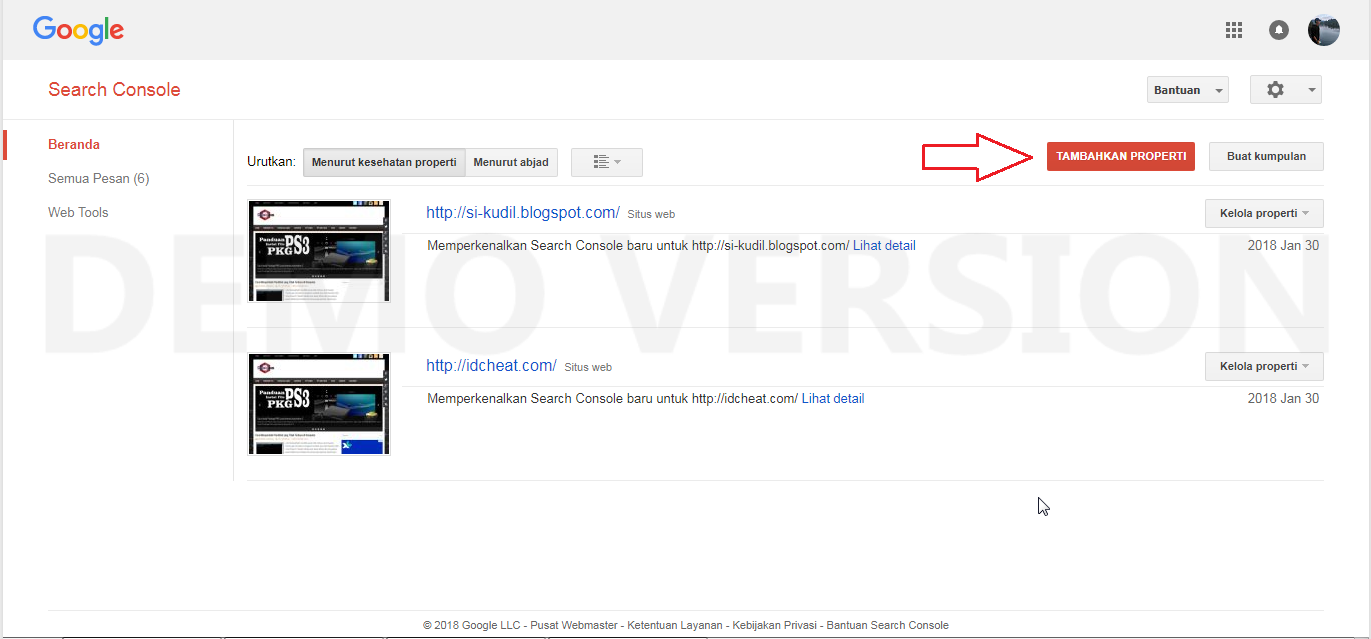Click Situs web label beside idcheat.com
The height and width of the screenshot is (639, 1371).
588,367
